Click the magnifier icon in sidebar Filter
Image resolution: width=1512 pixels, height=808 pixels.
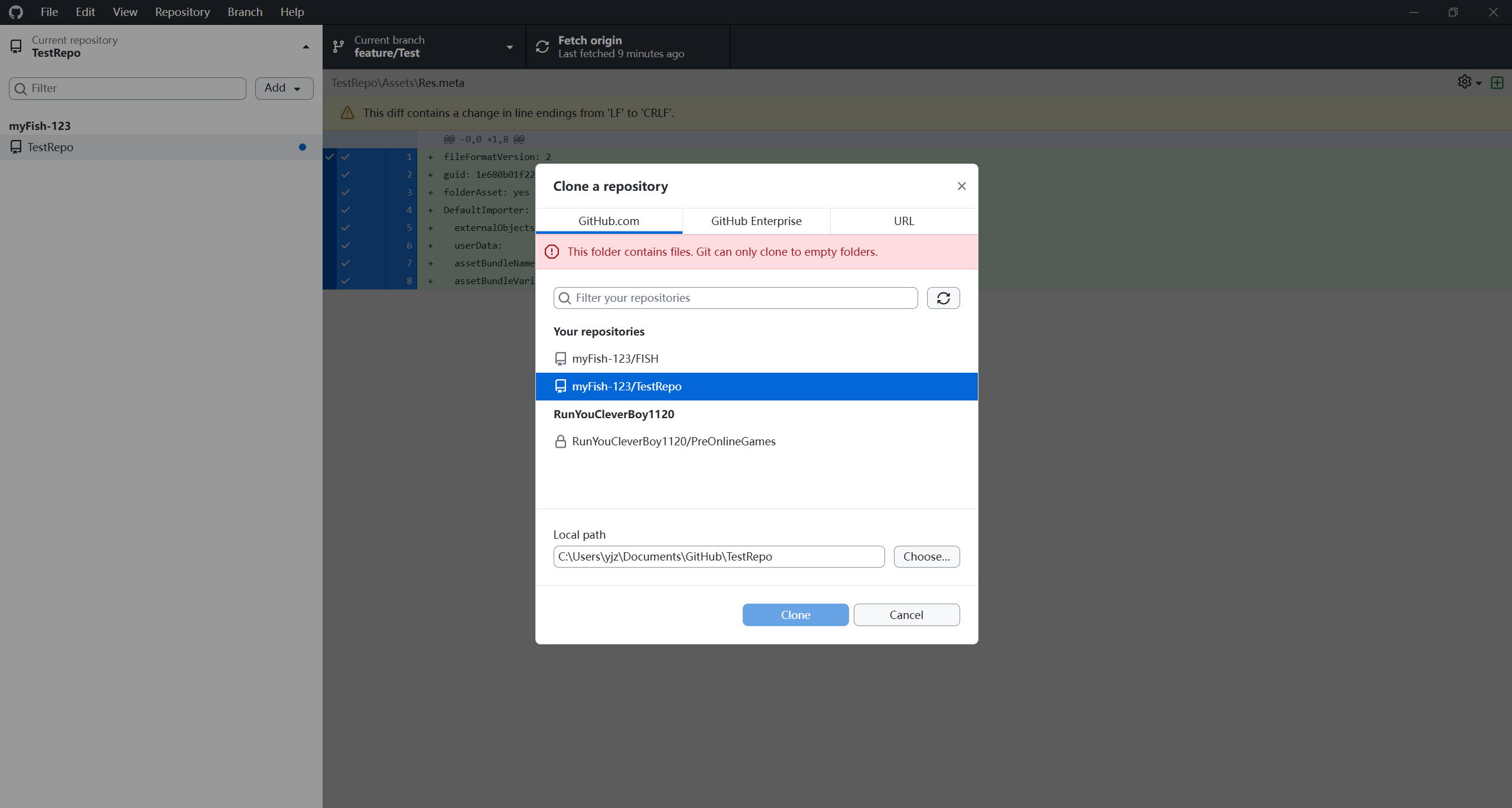click(x=21, y=89)
